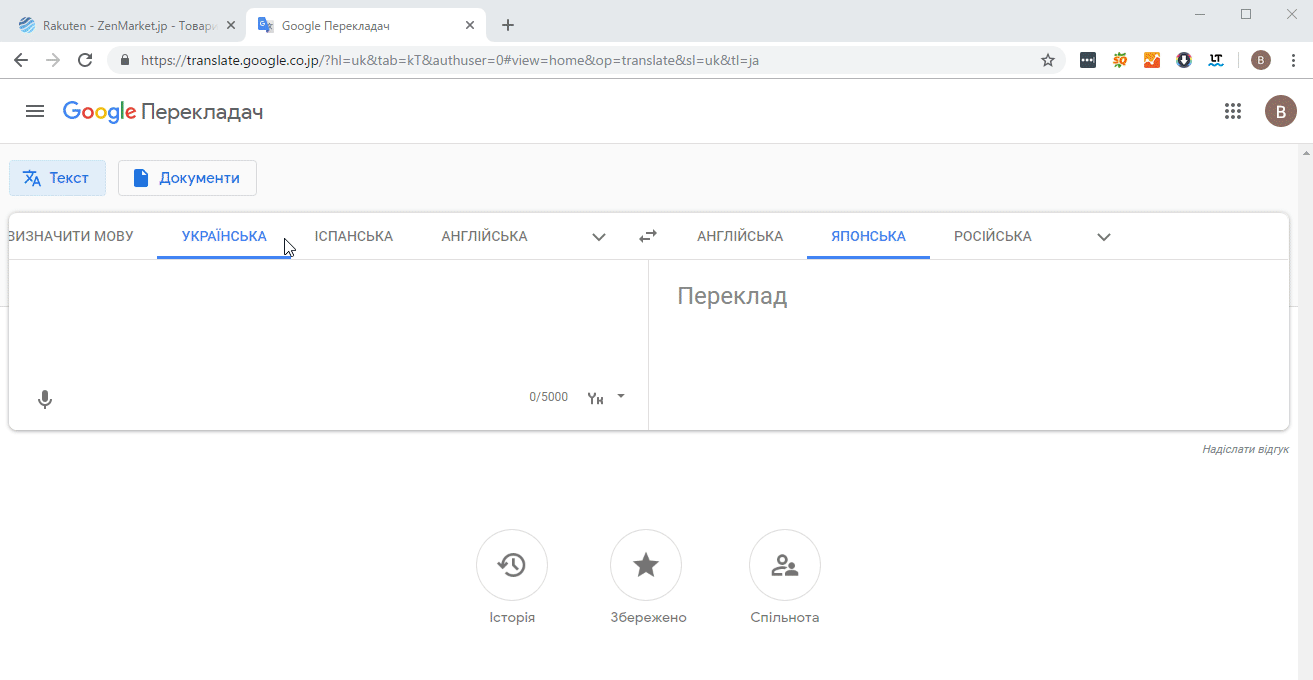
Task: Open the Chrome profile avatar button
Action: [1261, 60]
